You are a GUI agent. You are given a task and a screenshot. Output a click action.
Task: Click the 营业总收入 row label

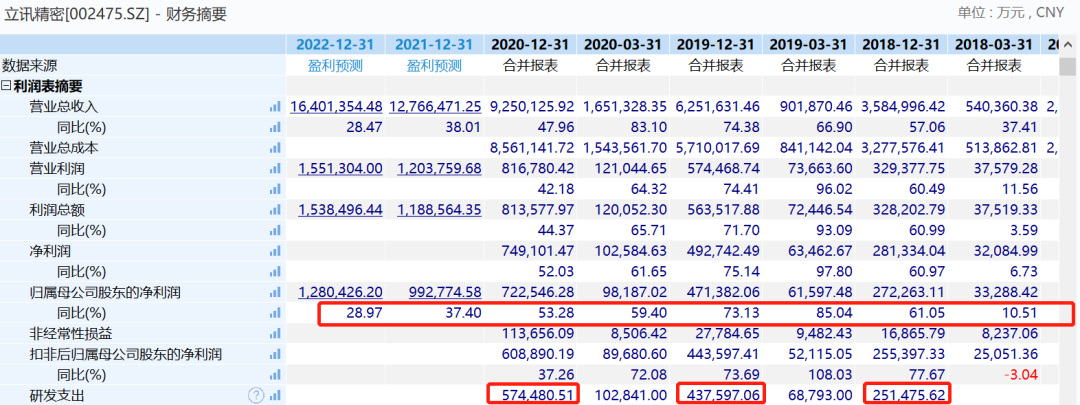pos(63,107)
